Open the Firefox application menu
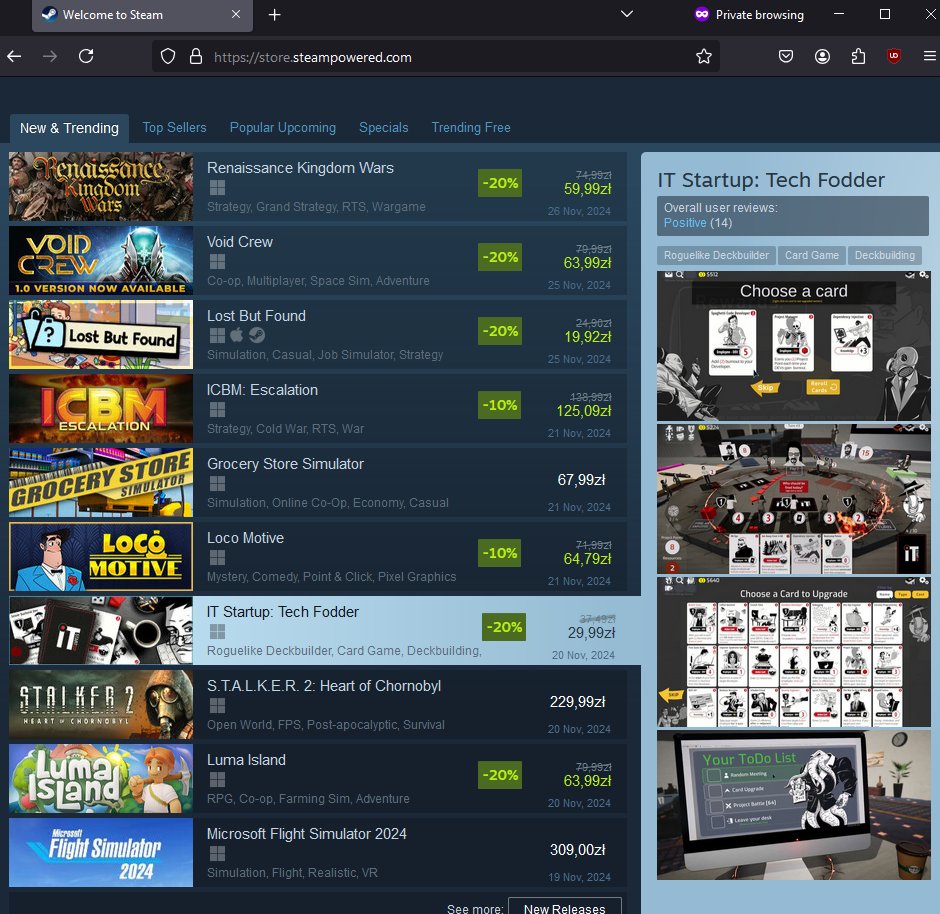The image size is (940, 914). point(929,56)
